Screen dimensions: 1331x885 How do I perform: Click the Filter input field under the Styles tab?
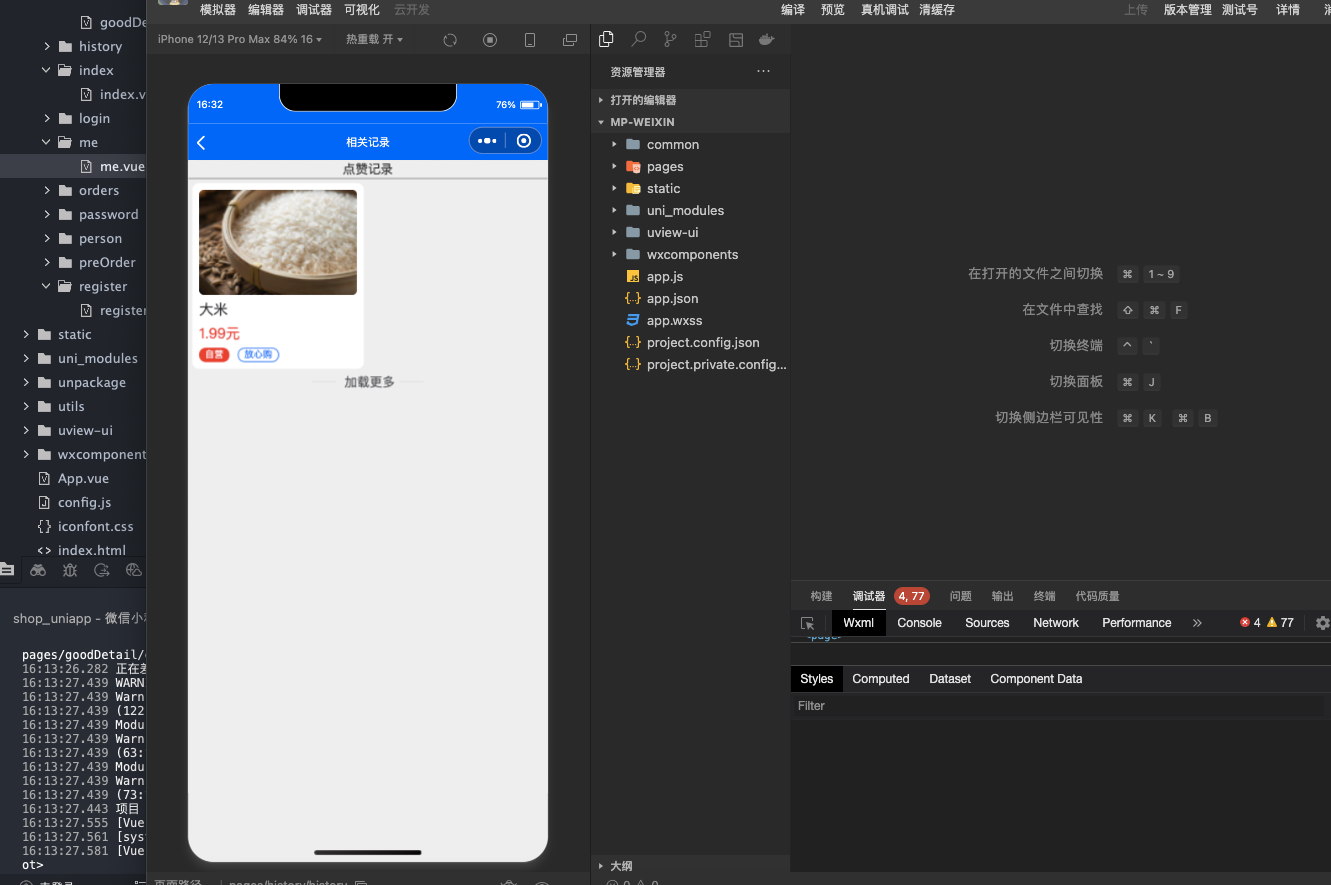click(x=900, y=705)
